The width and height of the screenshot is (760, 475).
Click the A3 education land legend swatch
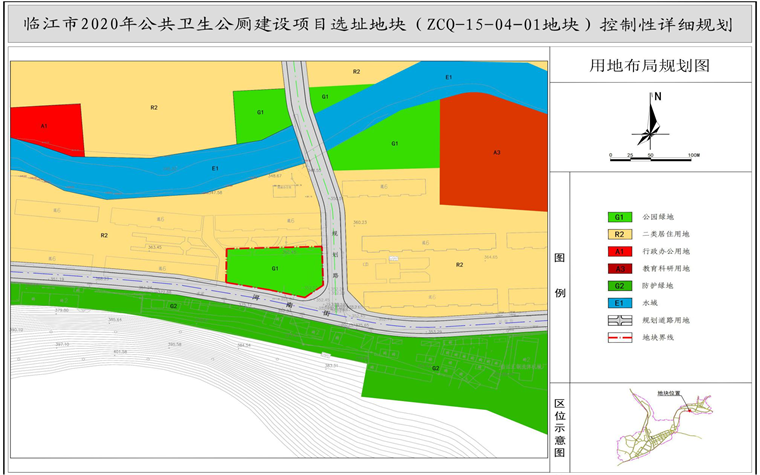tap(619, 268)
